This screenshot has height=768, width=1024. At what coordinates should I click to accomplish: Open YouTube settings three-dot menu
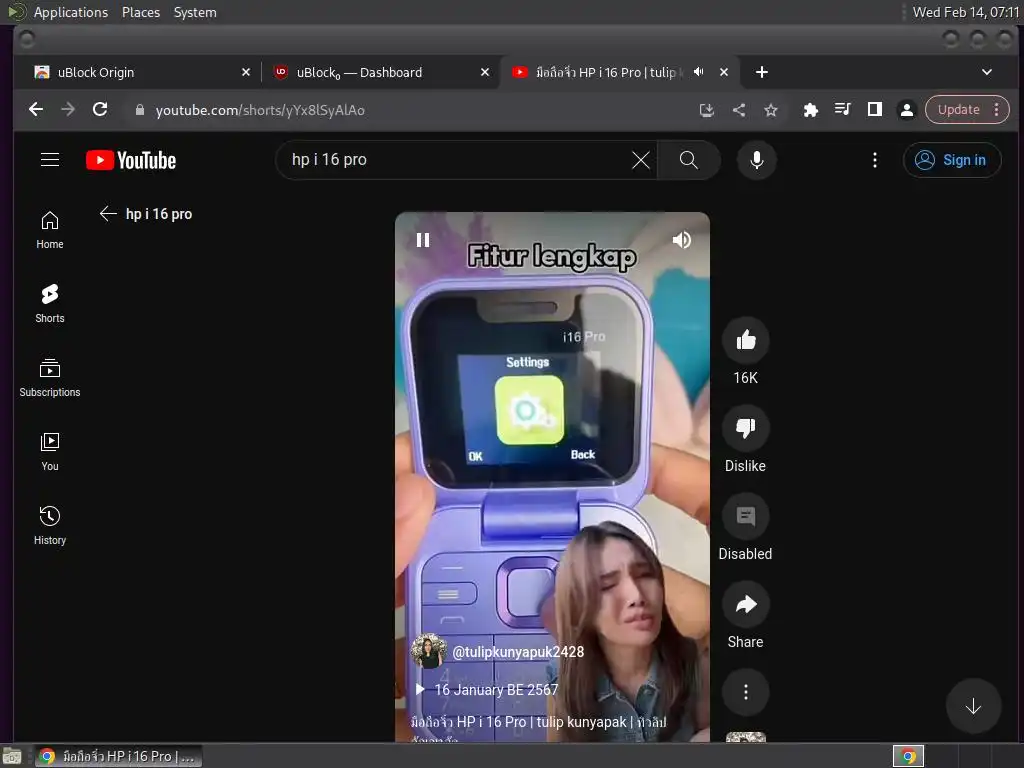pyautogui.click(x=874, y=160)
